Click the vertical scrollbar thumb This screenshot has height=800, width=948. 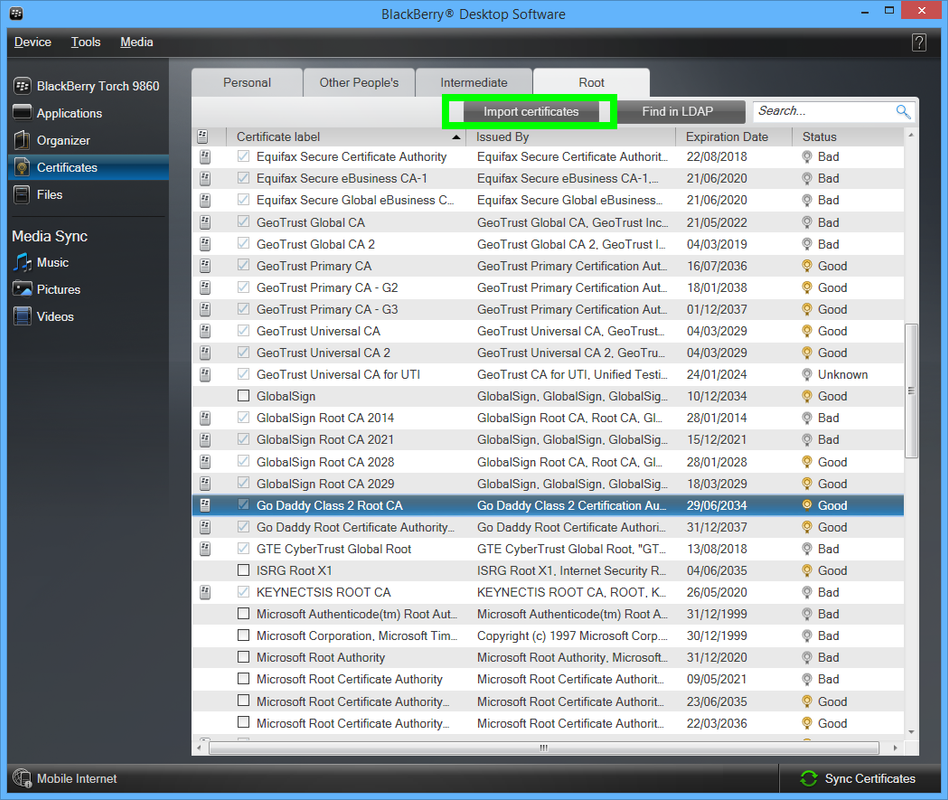(x=911, y=391)
